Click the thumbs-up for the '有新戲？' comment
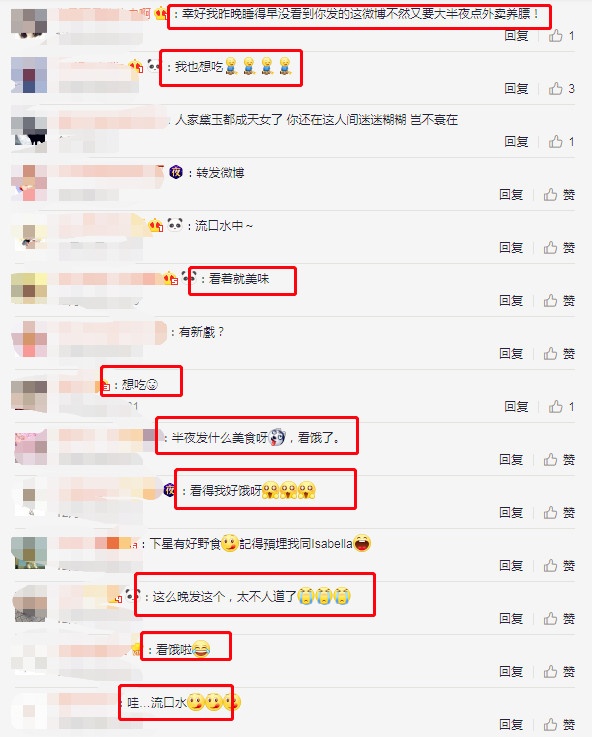This screenshot has width=592, height=737. pyautogui.click(x=559, y=353)
